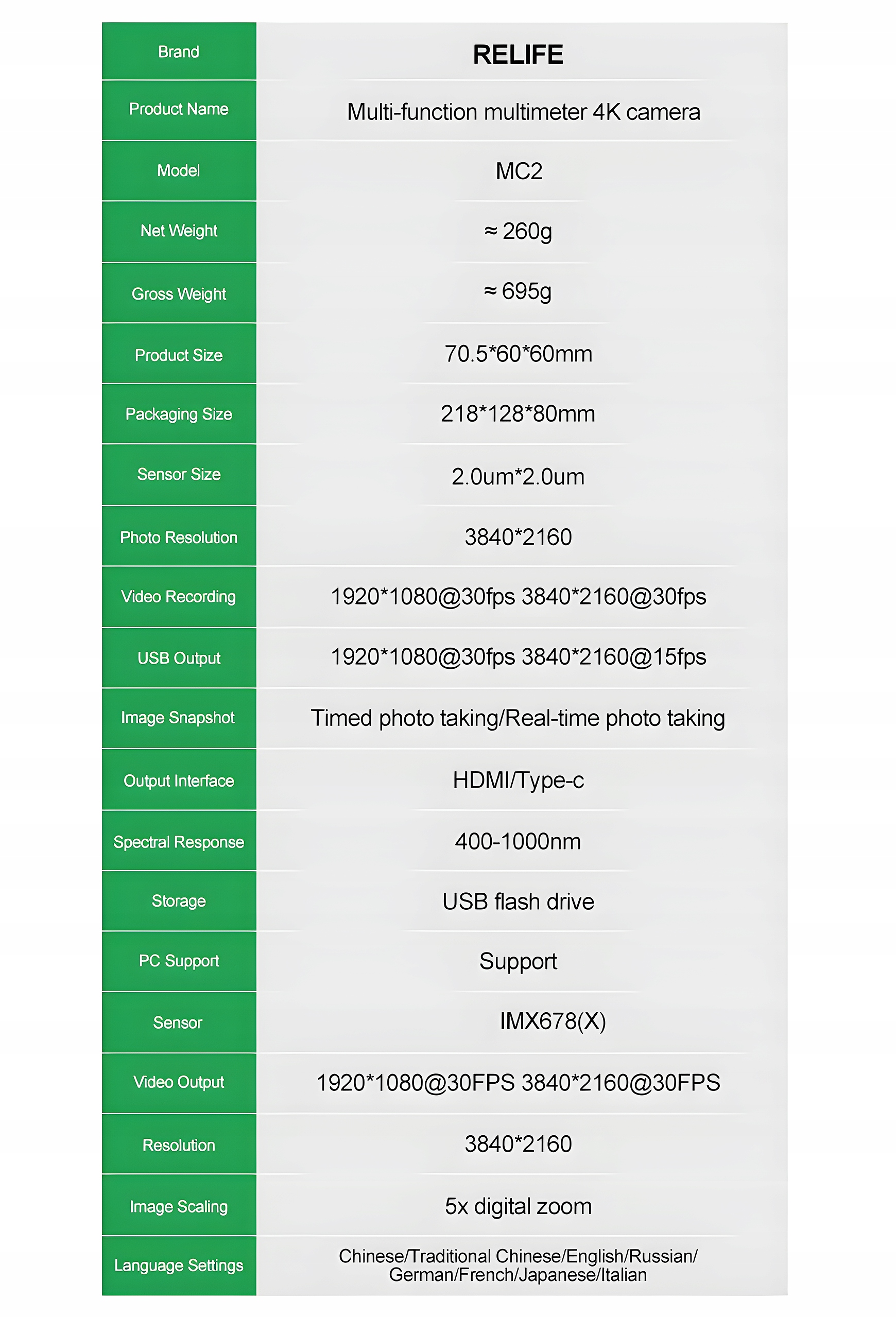Select the Net Weight label cell
Screen dimensions: 896x1318
coord(179,231)
